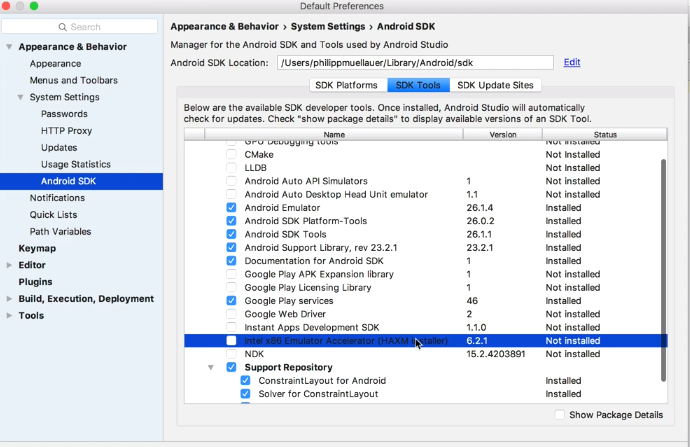Click System Settings in the breadcrumb
This screenshot has width=690, height=447.
click(328, 26)
